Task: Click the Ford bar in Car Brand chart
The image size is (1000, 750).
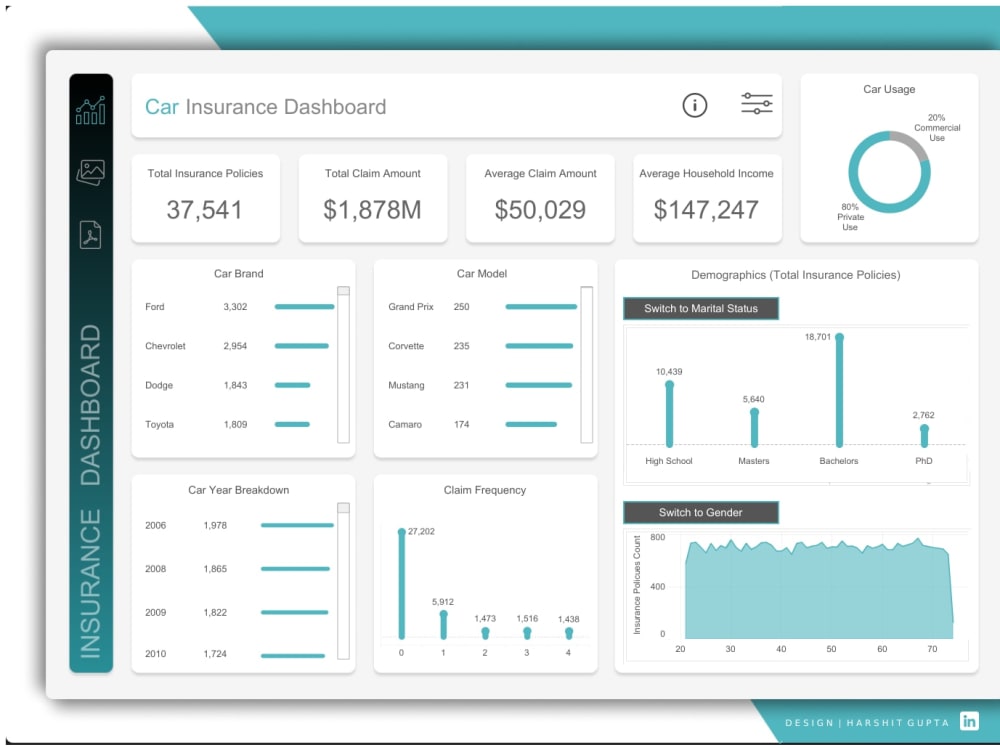Action: pyautogui.click(x=303, y=307)
